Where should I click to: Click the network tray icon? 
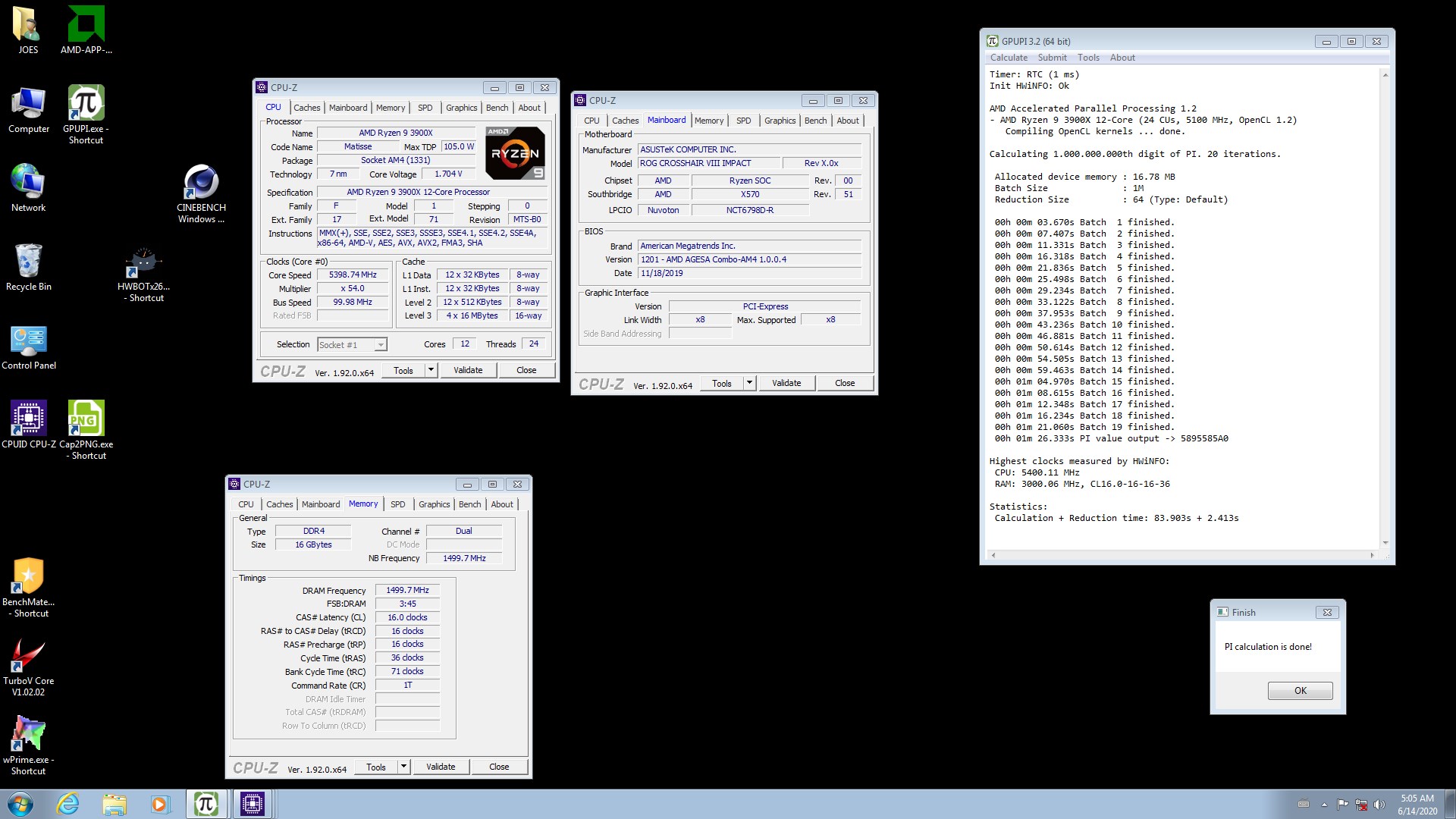click(x=1361, y=805)
